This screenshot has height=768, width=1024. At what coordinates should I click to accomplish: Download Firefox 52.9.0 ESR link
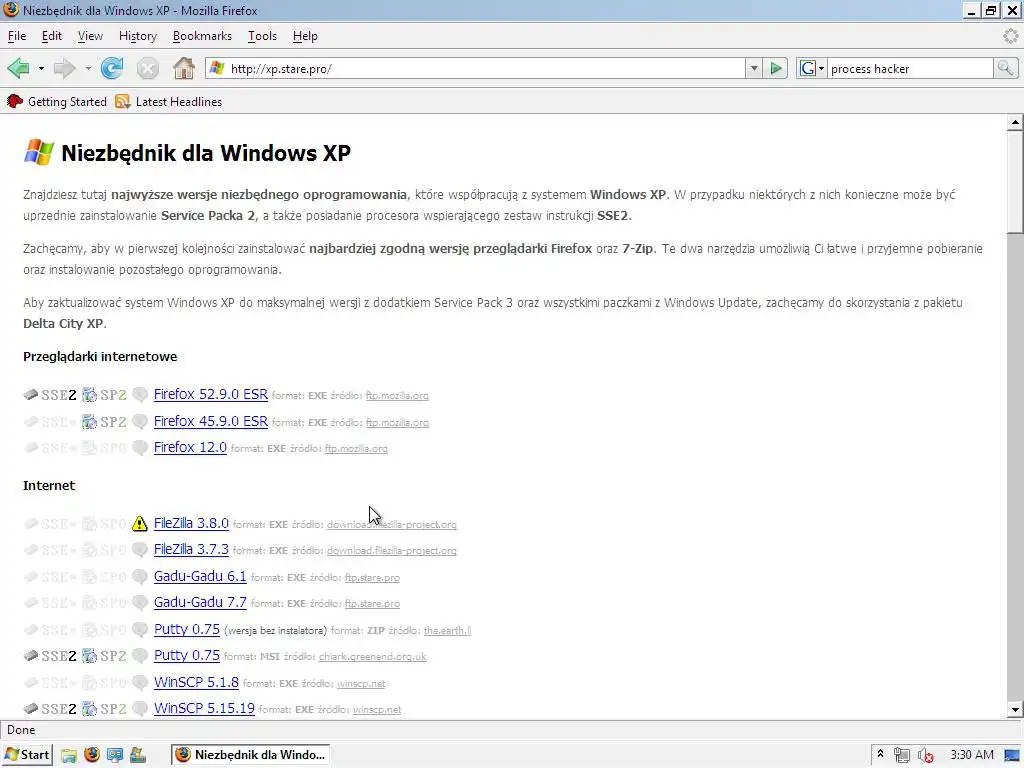(x=211, y=394)
